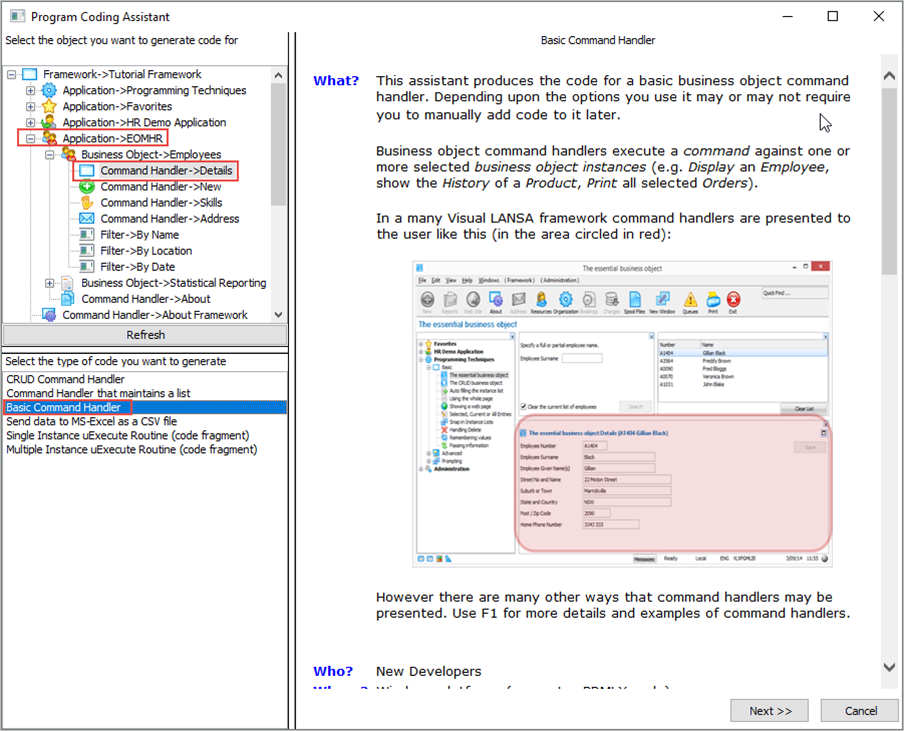Image resolution: width=904 pixels, height=731 pixels.
Task: Click the embedded framework screenshot image
Action: pos(623,414)
